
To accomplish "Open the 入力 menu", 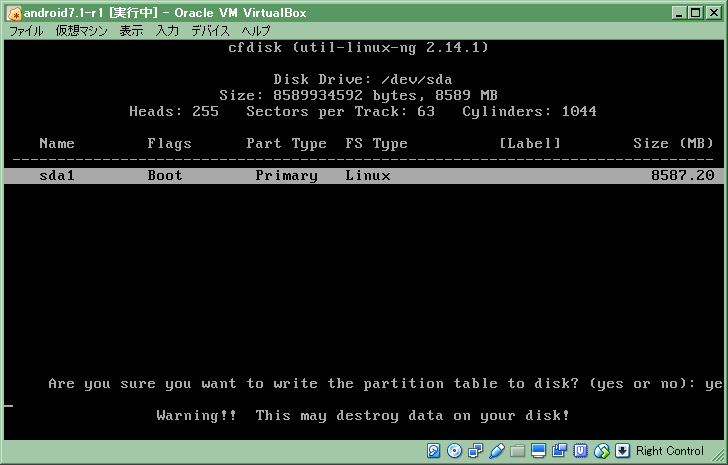I will point(167,31).
